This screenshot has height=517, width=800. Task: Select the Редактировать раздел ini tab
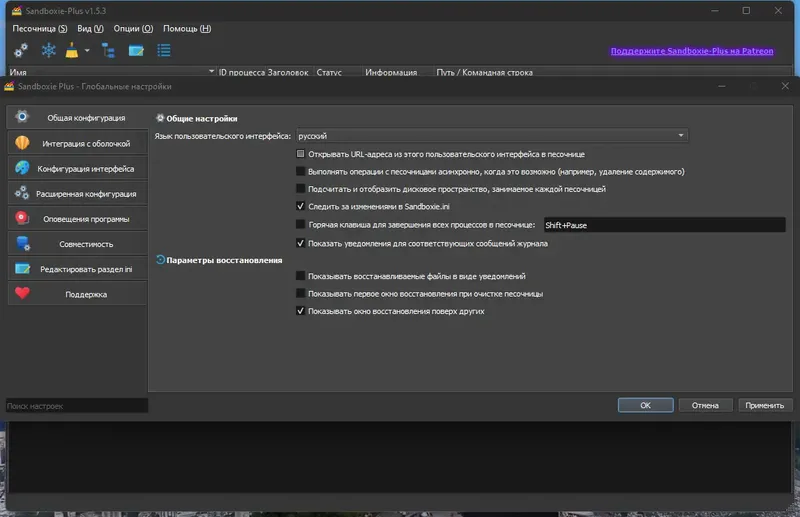78,269
